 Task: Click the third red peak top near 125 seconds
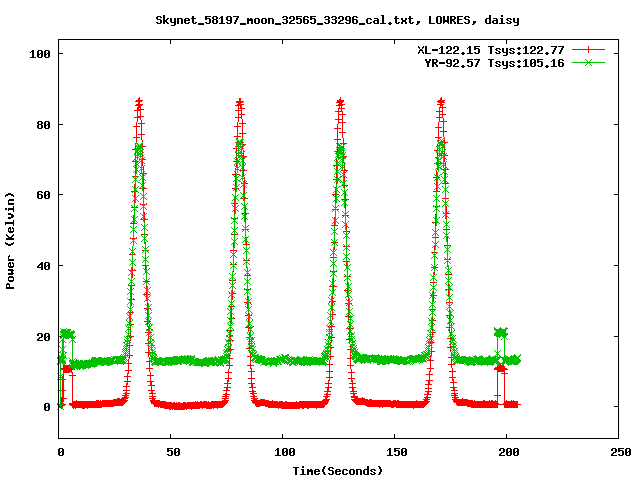click(x=340, y=102)
